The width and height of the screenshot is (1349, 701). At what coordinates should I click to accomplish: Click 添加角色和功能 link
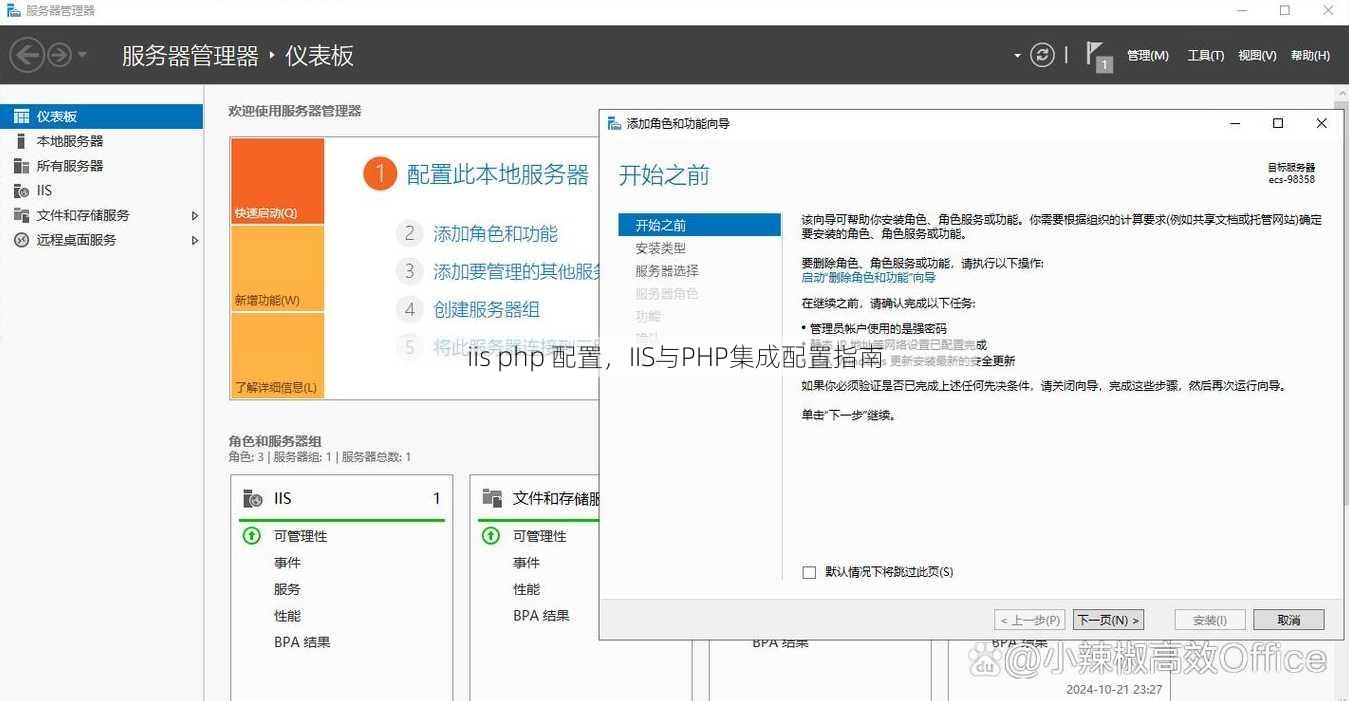495,234
